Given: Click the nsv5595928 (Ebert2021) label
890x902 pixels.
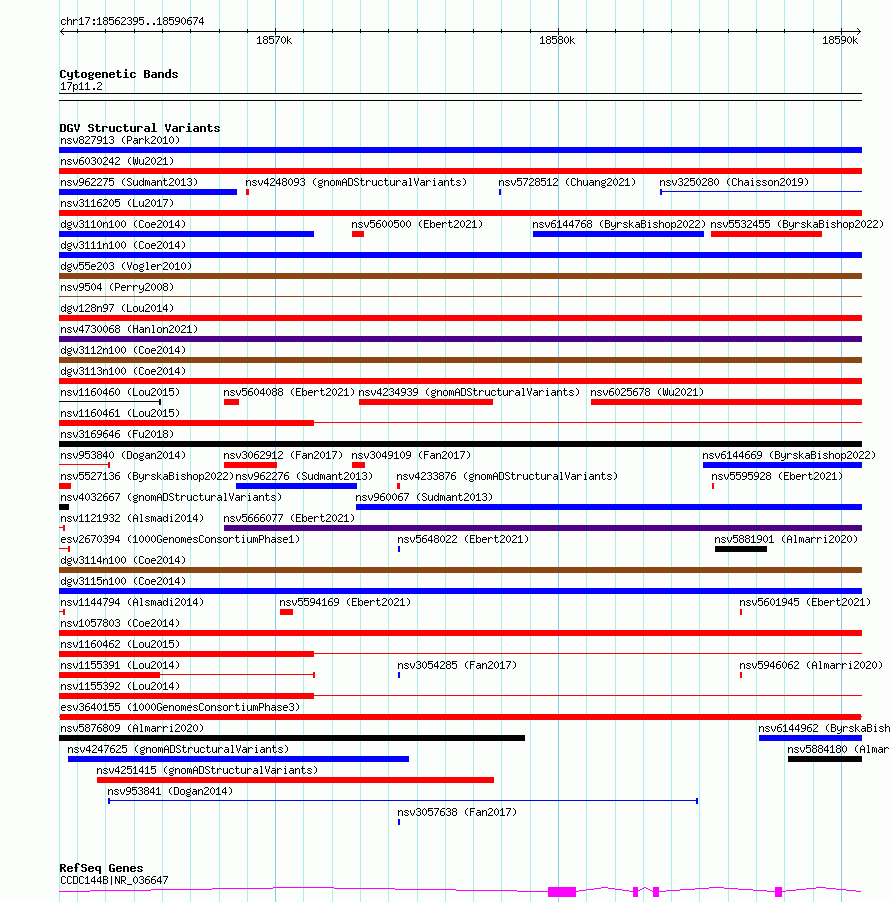Looking at the screenshot, I should point(777,476).
